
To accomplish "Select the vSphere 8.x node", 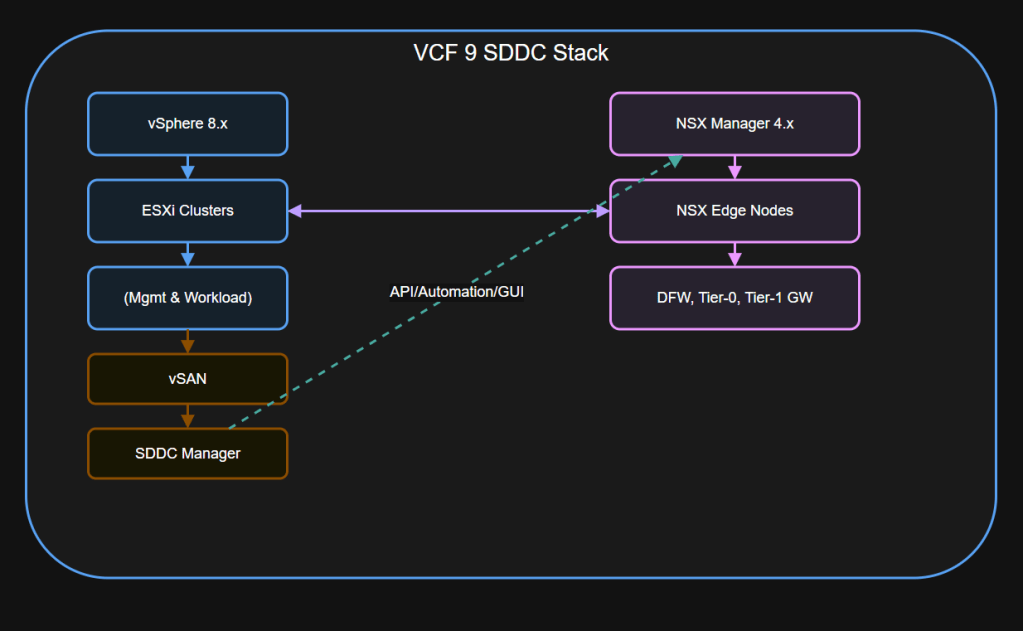I will pos(187,123).
